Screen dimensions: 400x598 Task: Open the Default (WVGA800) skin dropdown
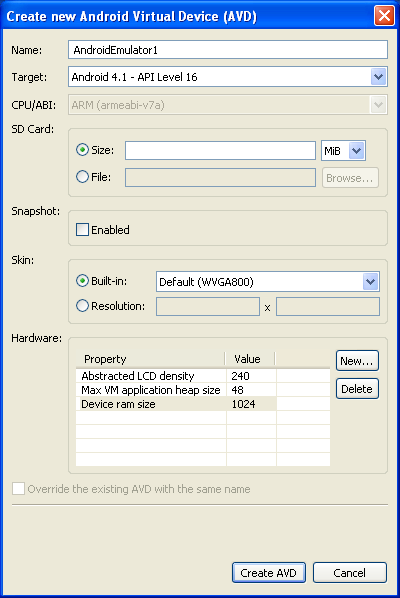coord(268,282)
